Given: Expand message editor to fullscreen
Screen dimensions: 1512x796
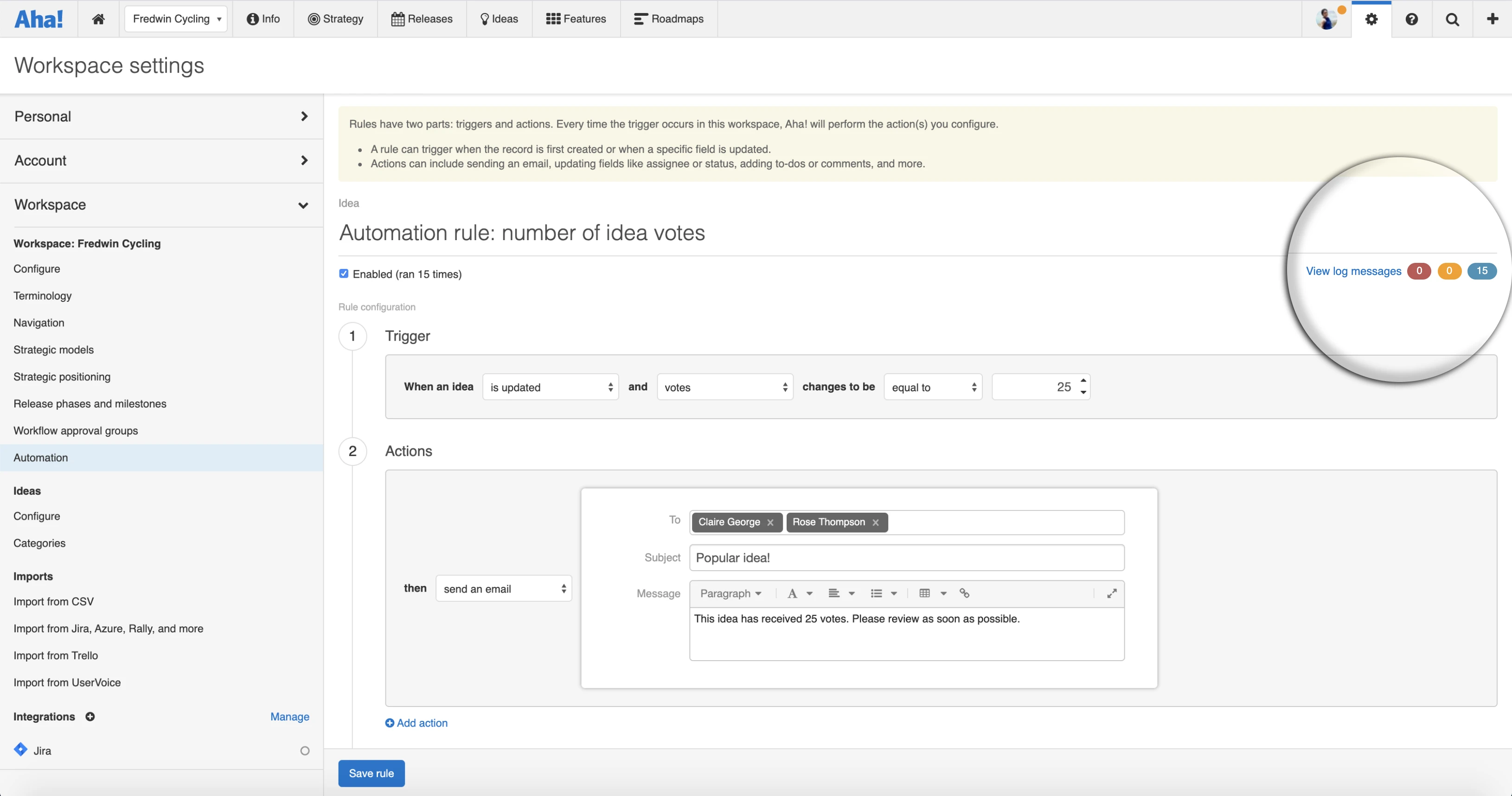Looking at the screenshot, I should [1112, 593].
